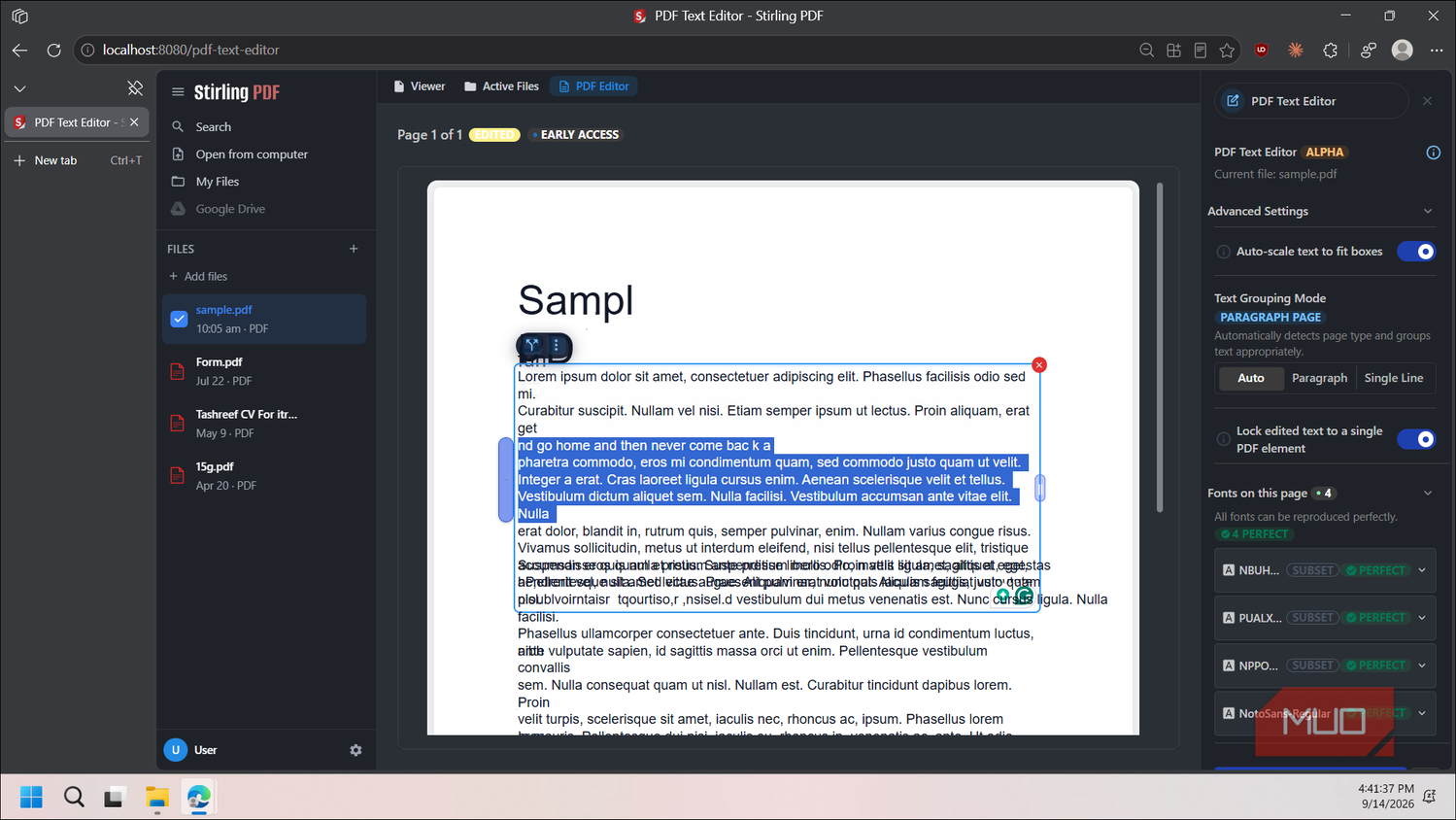1456x820 pixels.
Task: Click the page vertical scrollbar
Action: (x=1159, y=348)
